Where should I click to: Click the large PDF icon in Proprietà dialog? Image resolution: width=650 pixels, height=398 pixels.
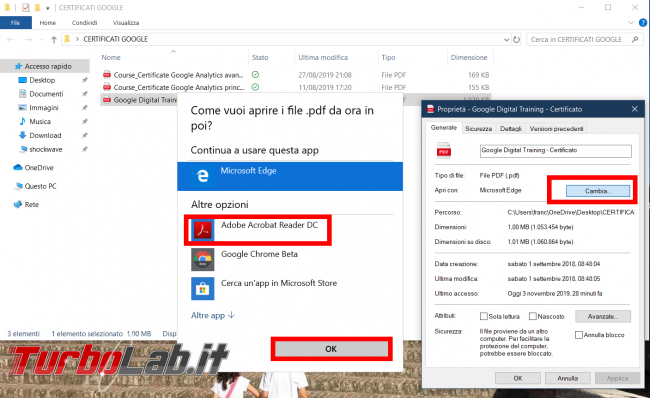click(444, 151)
